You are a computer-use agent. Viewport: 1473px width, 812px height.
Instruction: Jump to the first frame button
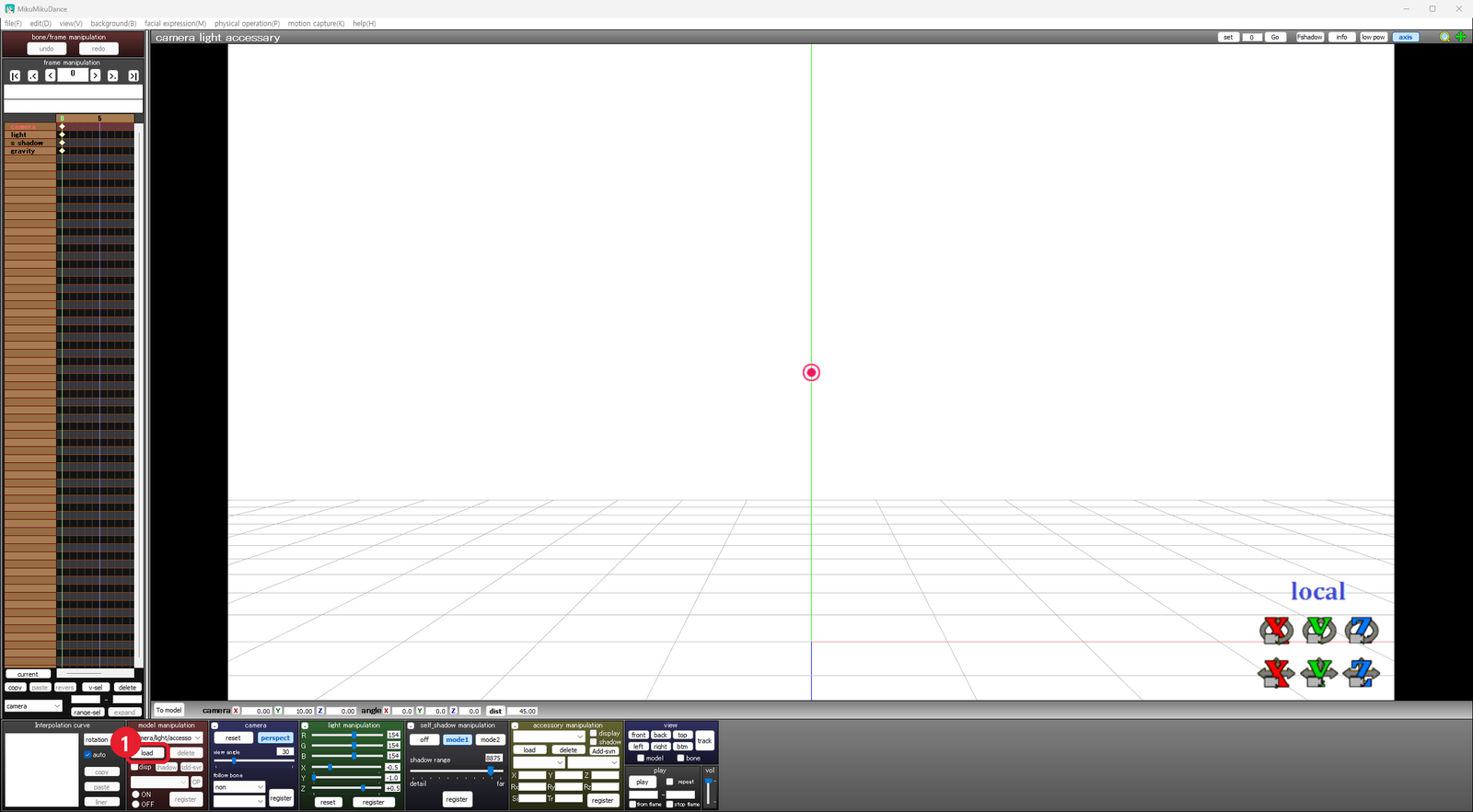point(15,75)
